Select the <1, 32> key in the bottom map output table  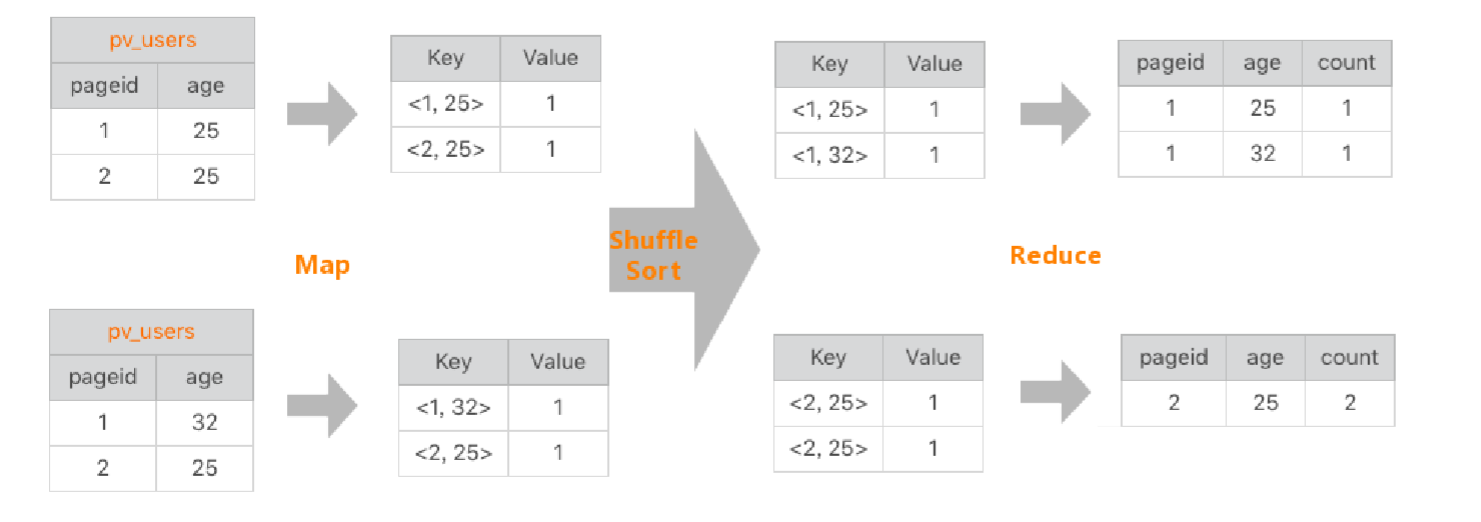[454, 407]
